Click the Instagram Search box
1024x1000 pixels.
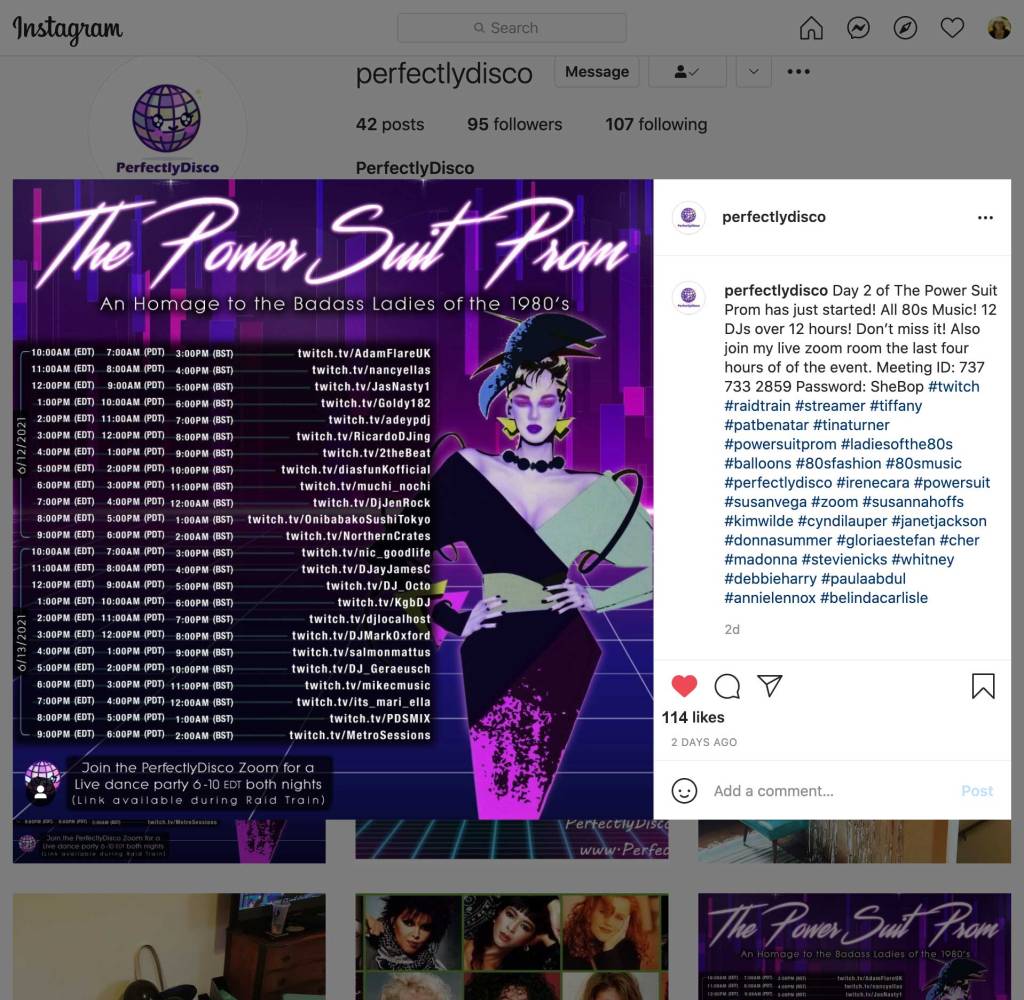(x=511, y=28)
